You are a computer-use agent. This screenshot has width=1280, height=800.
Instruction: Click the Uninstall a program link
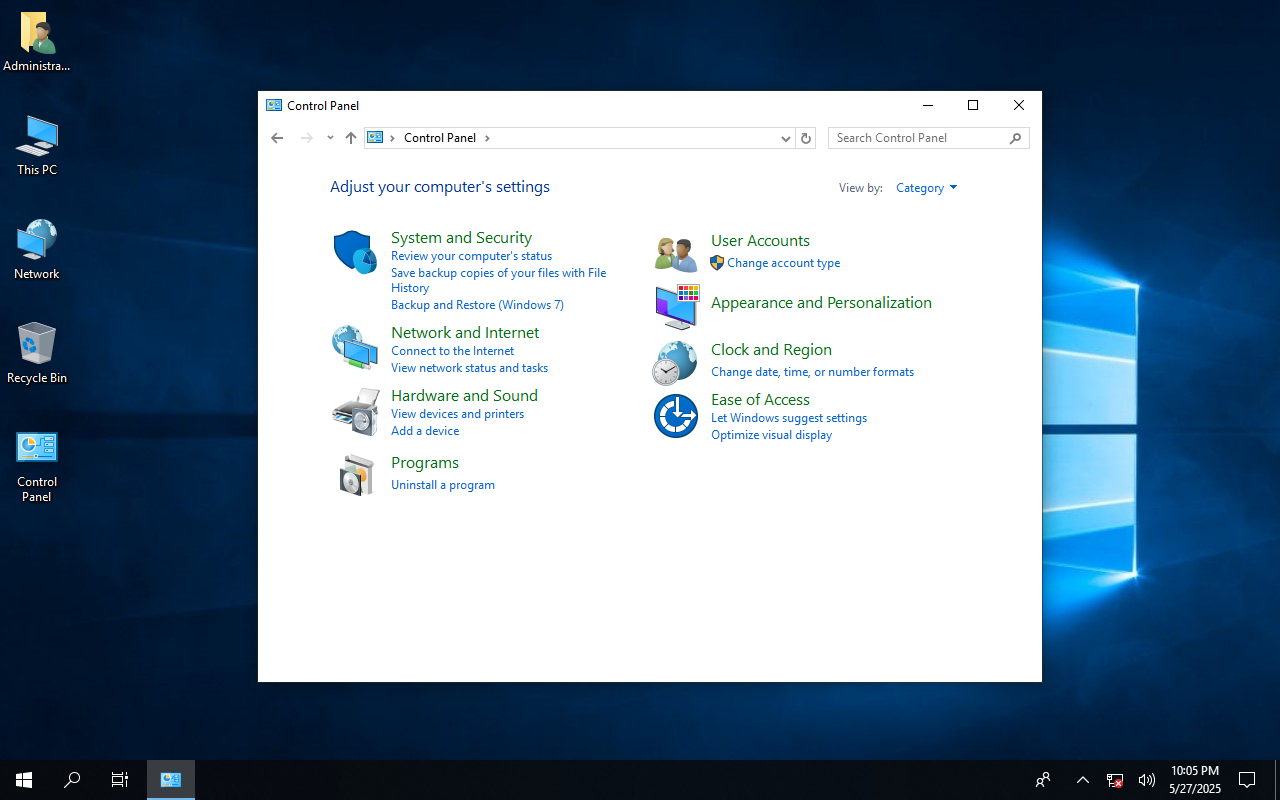443,485
